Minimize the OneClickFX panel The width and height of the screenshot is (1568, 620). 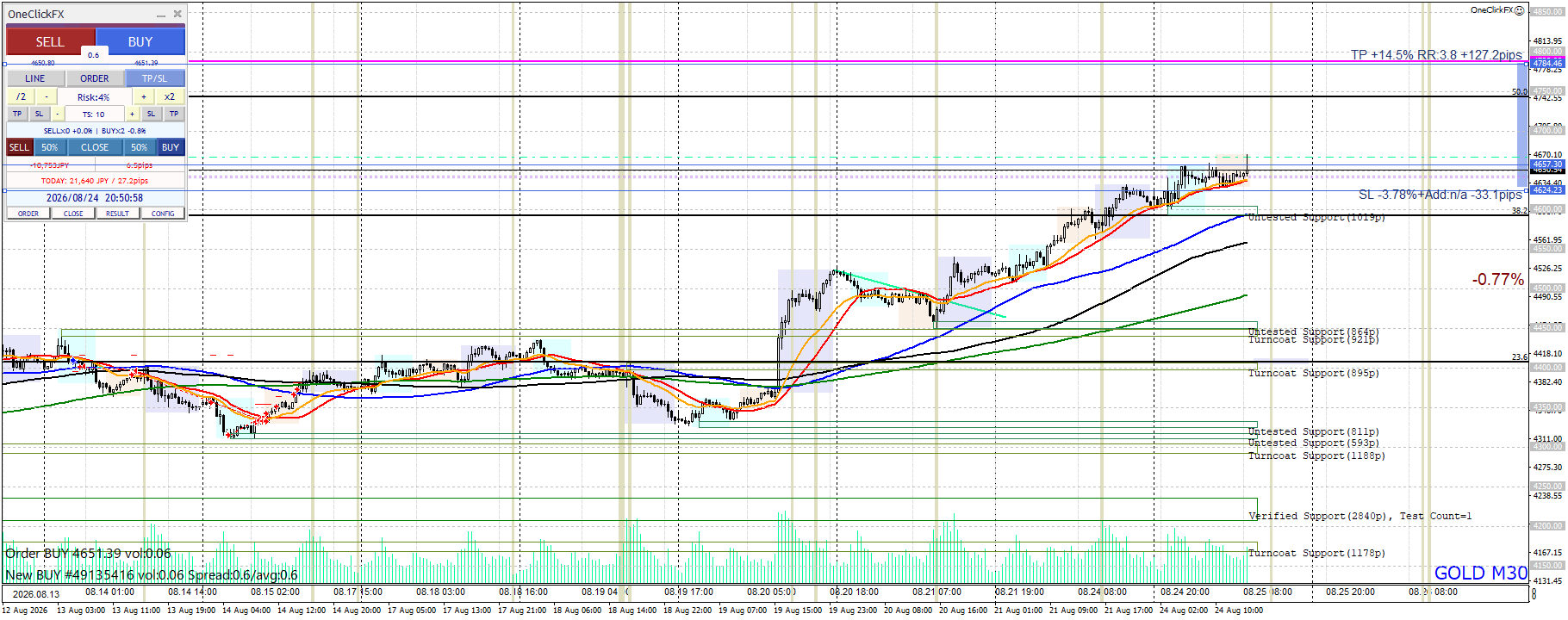(161, 15)
